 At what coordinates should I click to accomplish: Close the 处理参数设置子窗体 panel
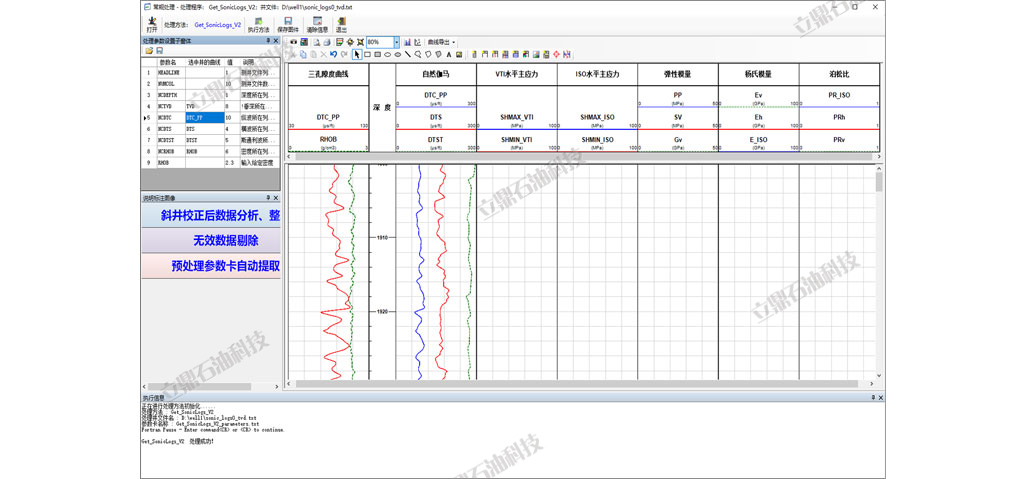pyautogui.click(x=276, y=41)
